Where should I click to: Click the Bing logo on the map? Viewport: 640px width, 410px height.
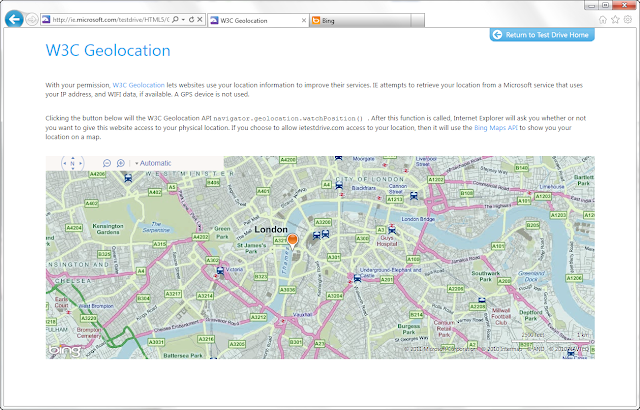coord(64,350)
